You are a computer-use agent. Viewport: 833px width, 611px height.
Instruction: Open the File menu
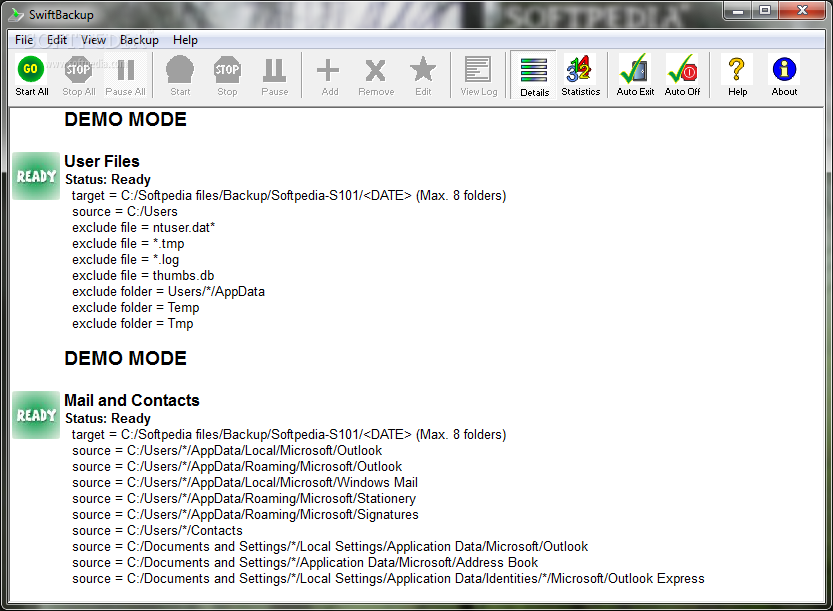tap(24, 40)
